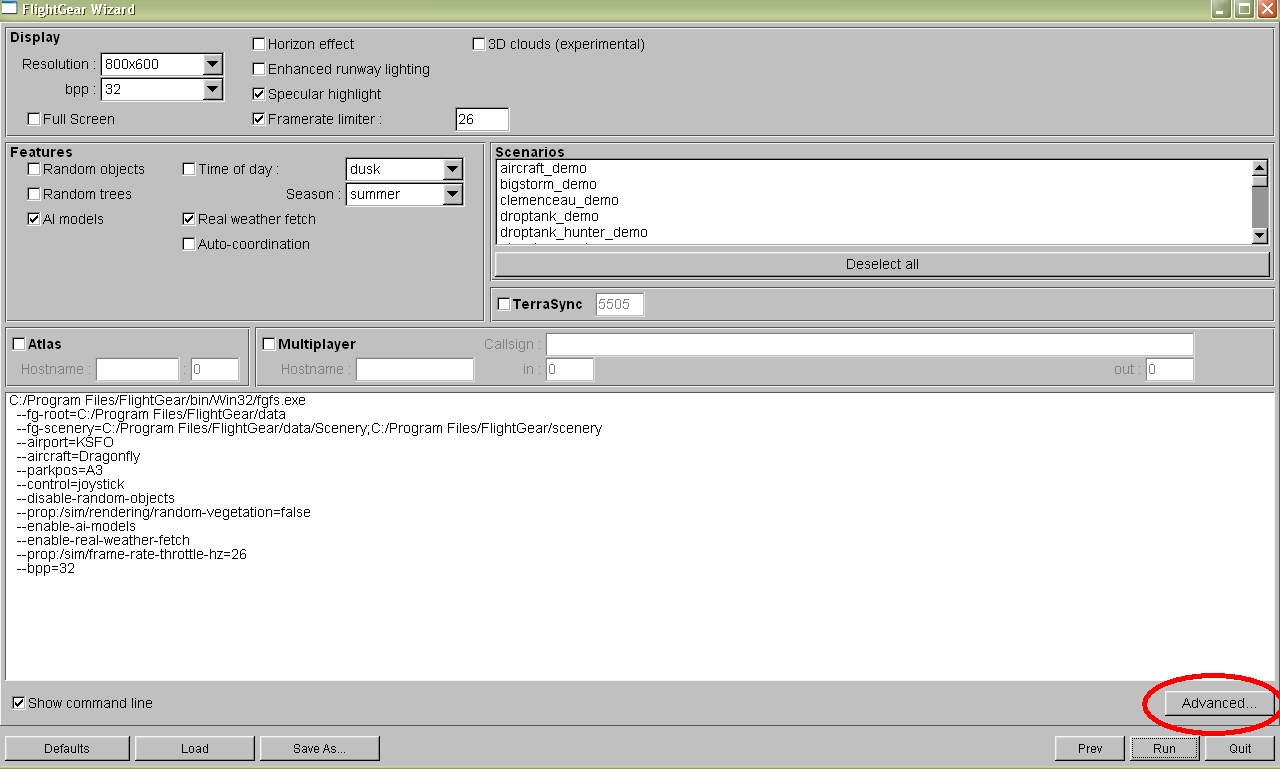
Task: Click the Atlas Hostname field
Action: tap(137, 369)
